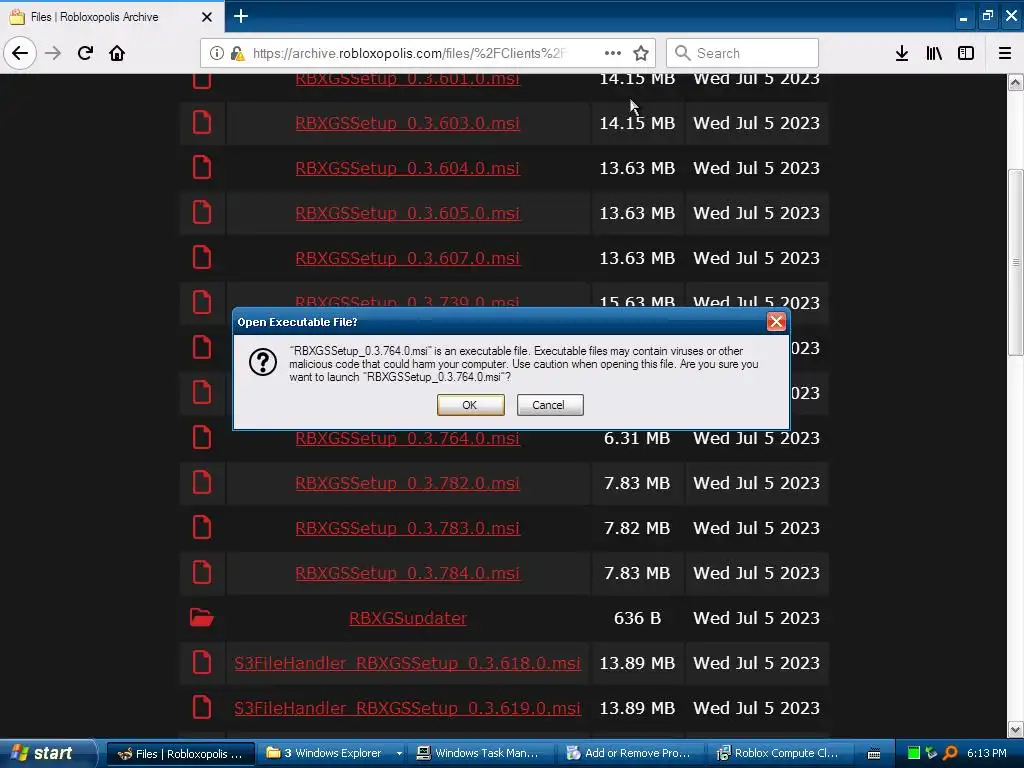Screen dimensions: 1024x768
Task: Open the 3 Windows Explorer taskbar group
Action: (333, 754)
